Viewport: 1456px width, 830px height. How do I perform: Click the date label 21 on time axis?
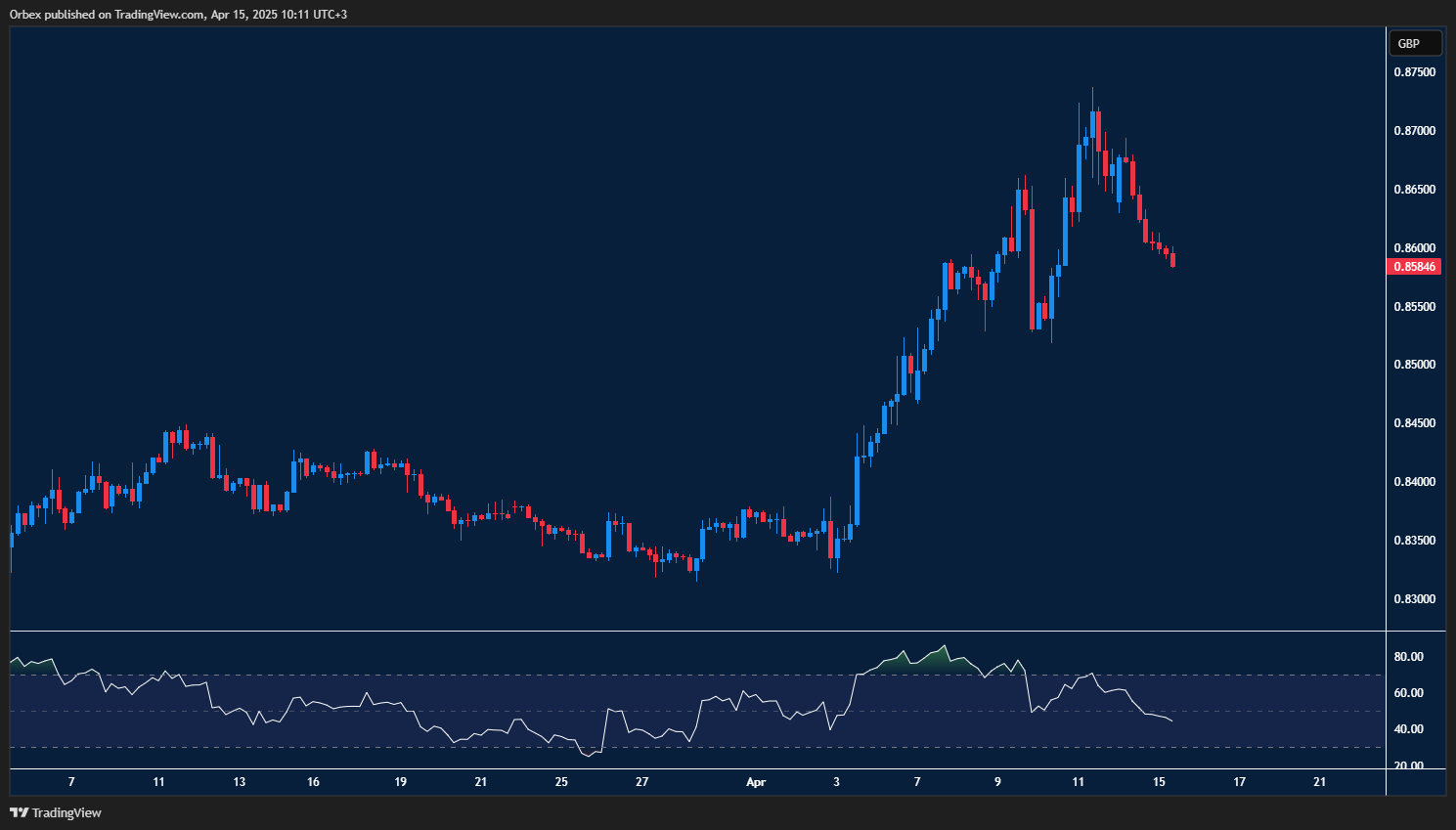click(x=1319, y=782)
